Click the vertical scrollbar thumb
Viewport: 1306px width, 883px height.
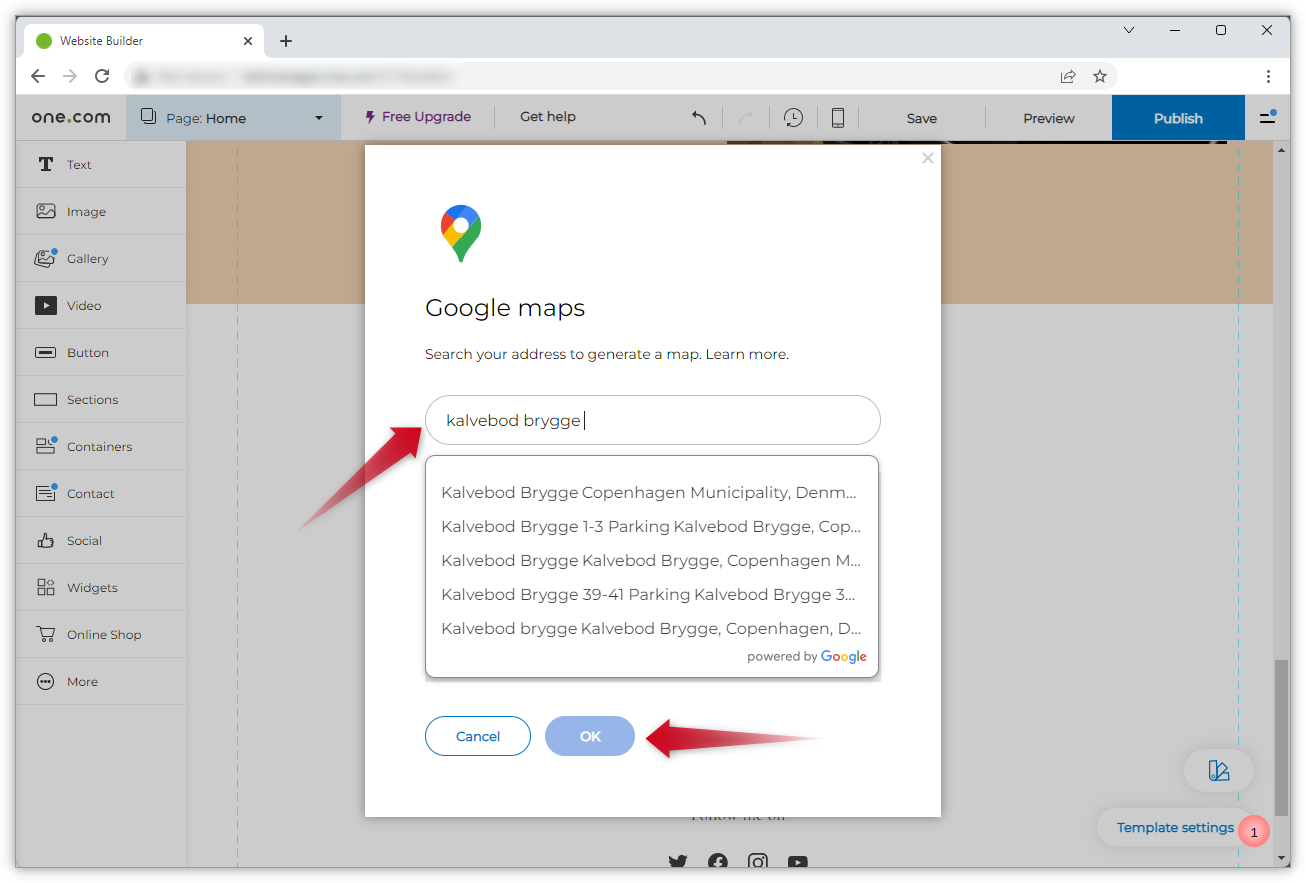(1281, 738)
